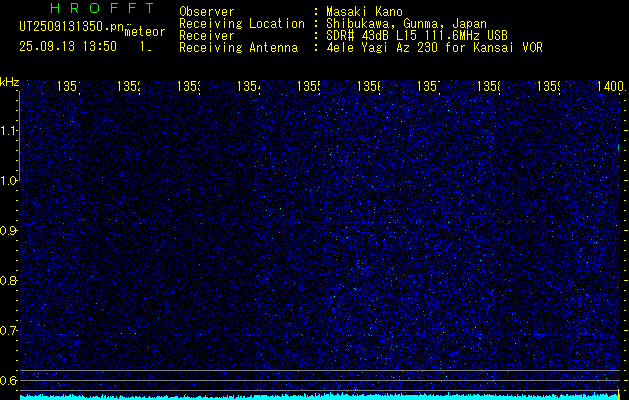
Task: Select the filename UT2509131350 text
Action: [69, 26]
